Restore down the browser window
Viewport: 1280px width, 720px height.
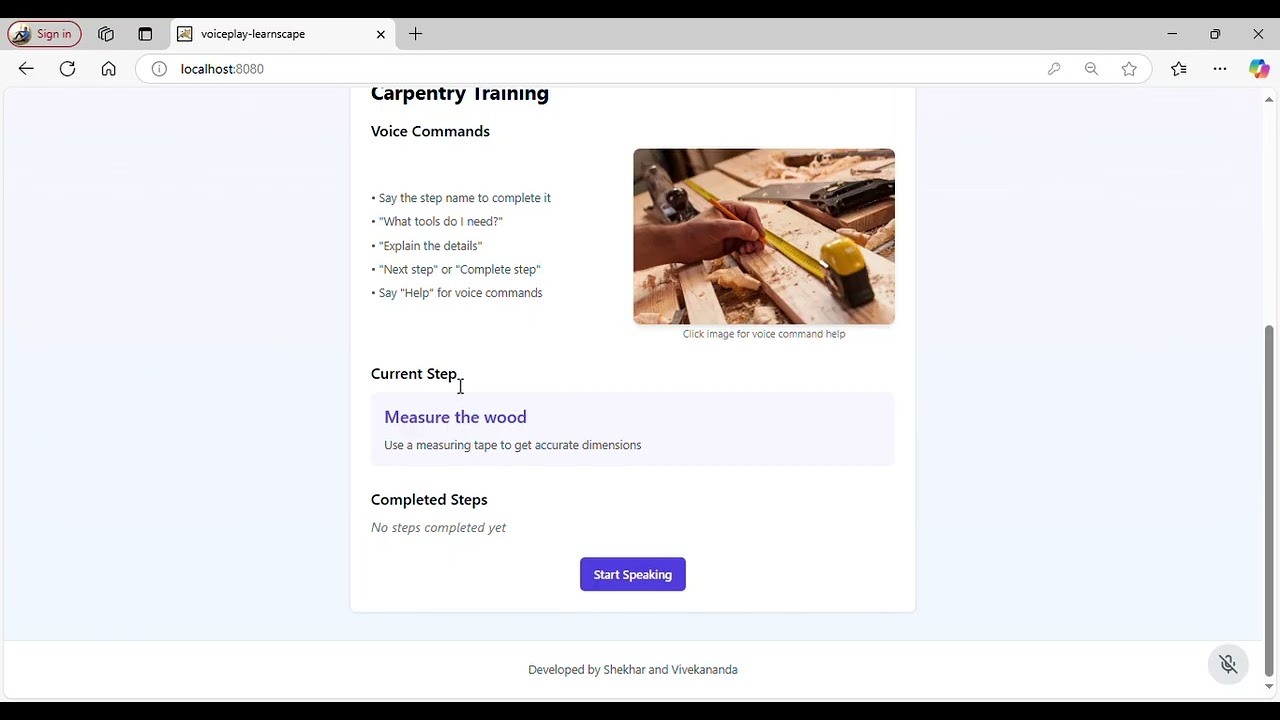(1215, 34)
